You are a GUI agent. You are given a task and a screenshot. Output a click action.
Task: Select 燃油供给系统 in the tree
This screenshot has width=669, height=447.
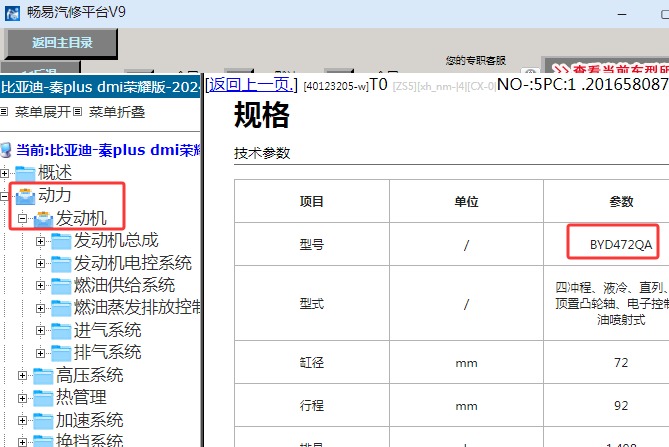coord(124,285)
